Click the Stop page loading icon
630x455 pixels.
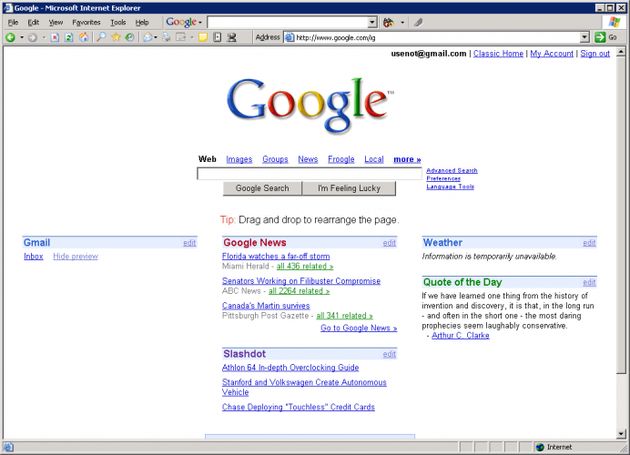click(x=55, y=37)
